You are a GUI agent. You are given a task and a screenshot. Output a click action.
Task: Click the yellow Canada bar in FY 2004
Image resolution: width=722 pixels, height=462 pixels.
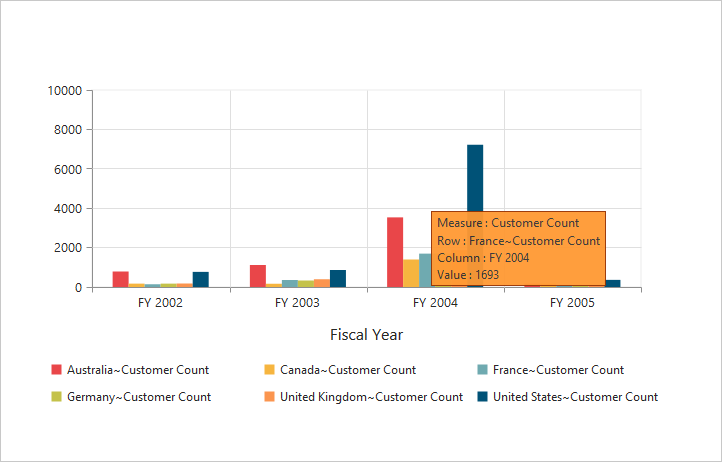pyautogui.click(x=411, y=272)
